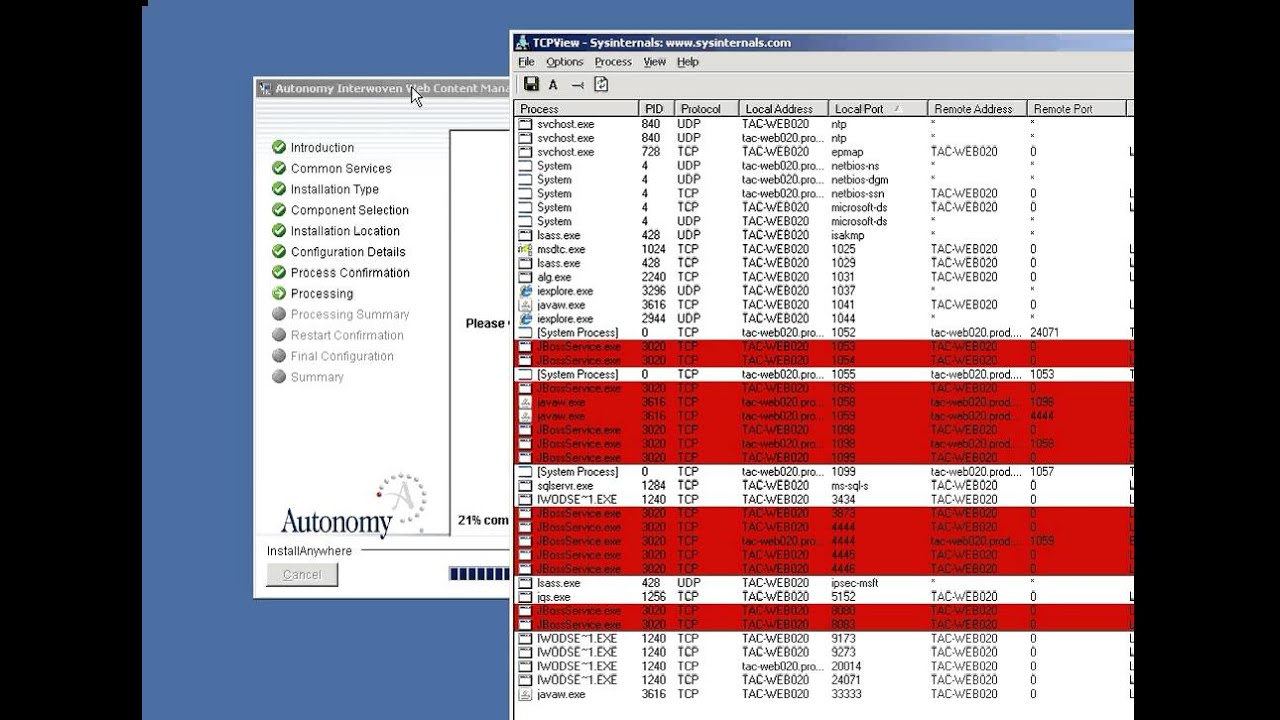The height and width of the screenshot is (720, 1280).
Task: Click the 'Summary' step label in installer
Action: pyautogui.click(x=317, y=377)
